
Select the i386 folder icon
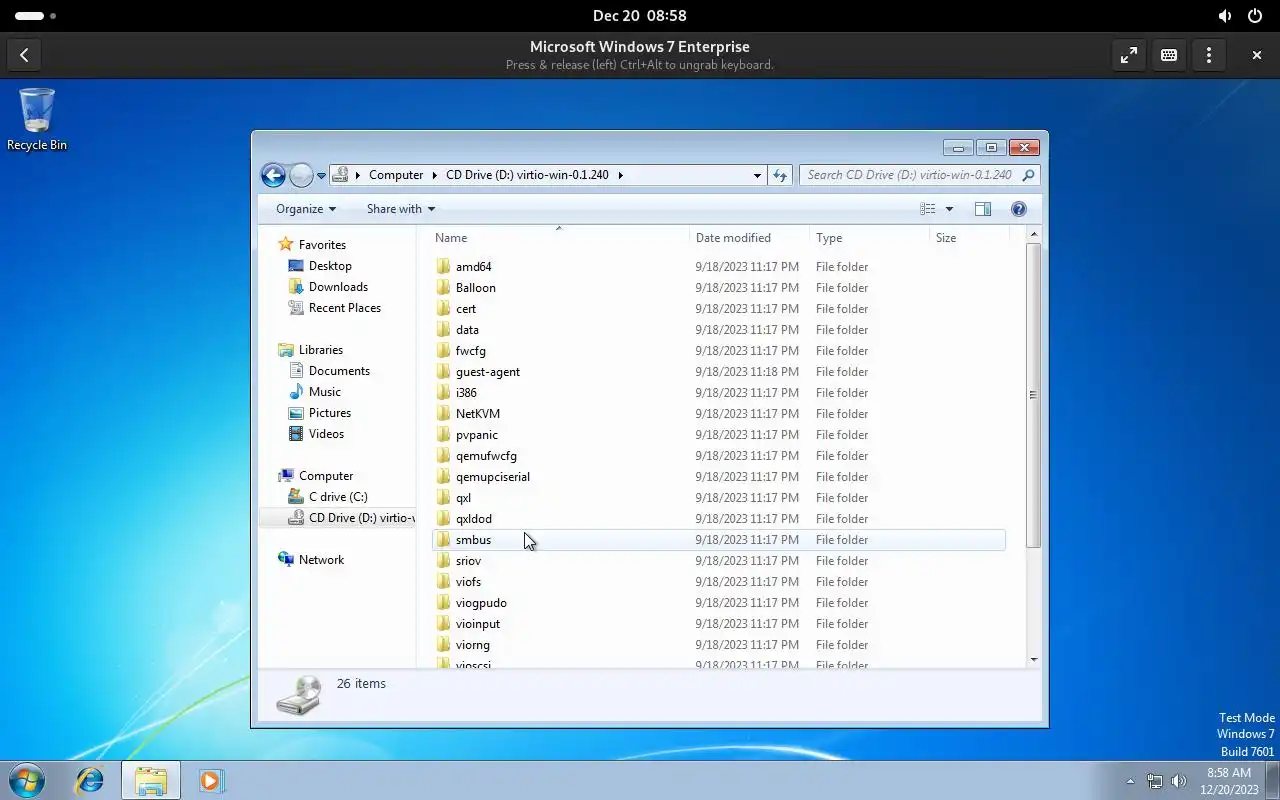443,393
